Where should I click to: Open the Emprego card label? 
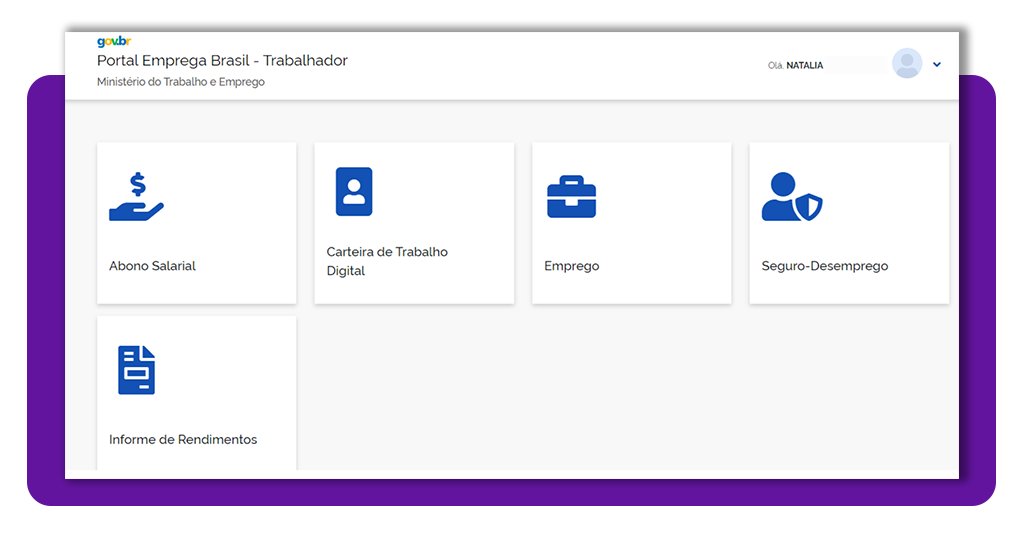pyautogui.click(x=571, y=266)
